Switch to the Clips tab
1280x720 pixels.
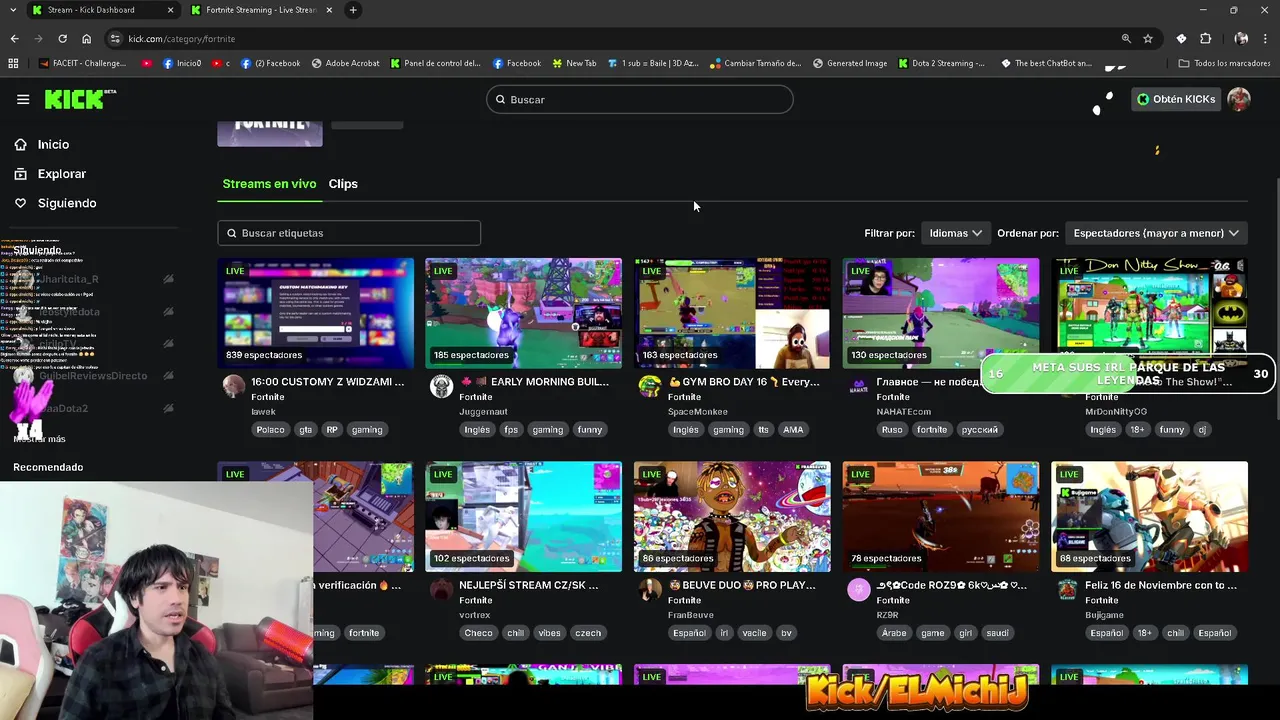pyautogui.click(x=343, y=184)
